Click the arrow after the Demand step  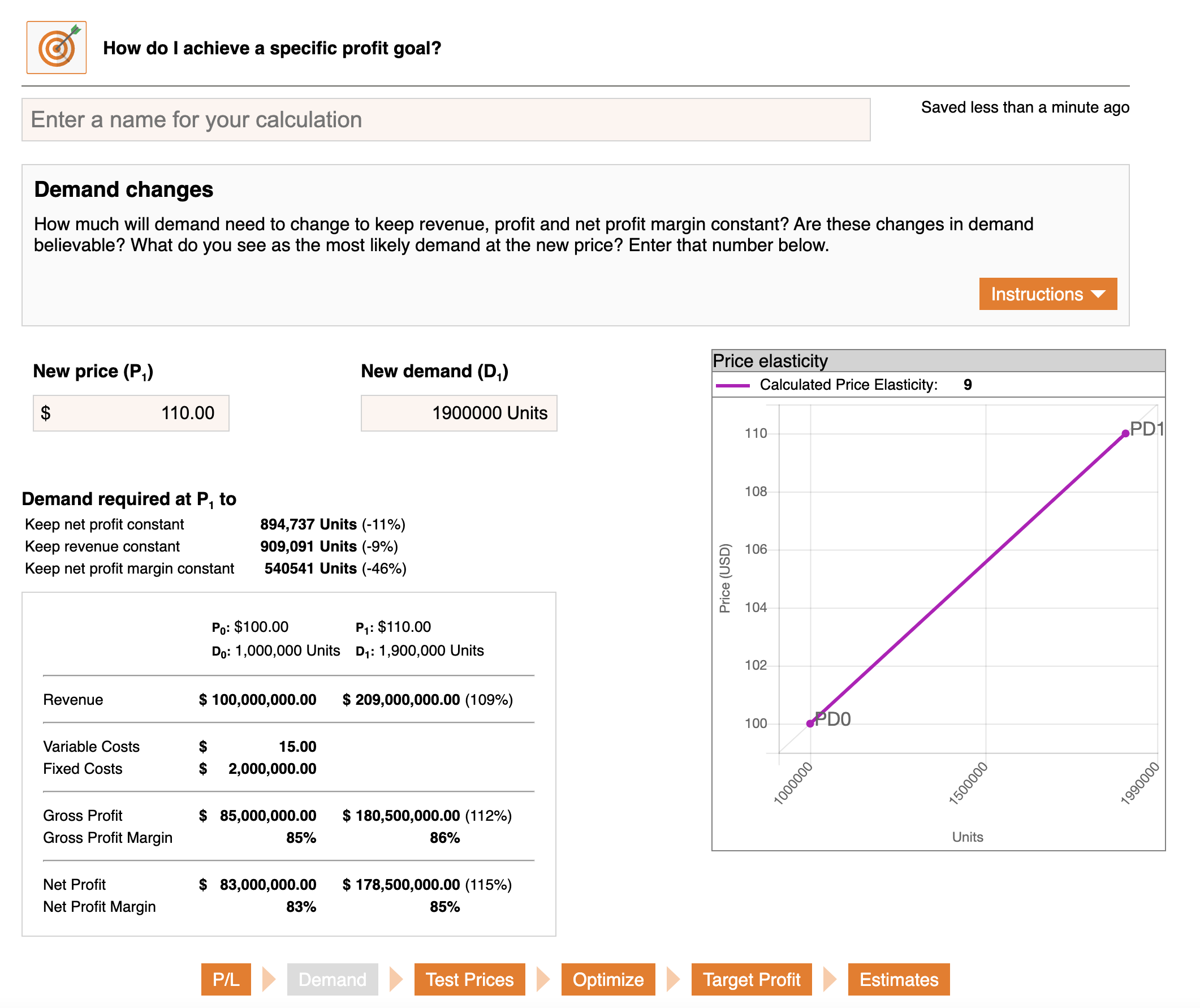[x=395, y=979]
